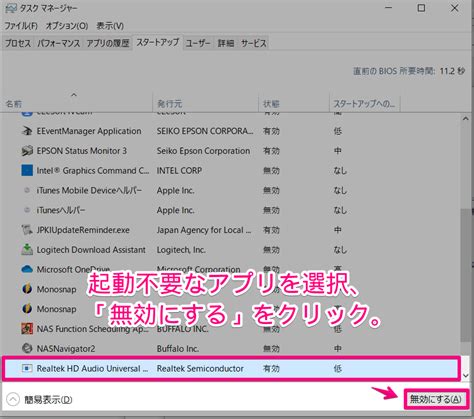Click the Intel Graphics Command Center blue icon
This screenshot has height=419, width=474.
(x=27, y=170)
